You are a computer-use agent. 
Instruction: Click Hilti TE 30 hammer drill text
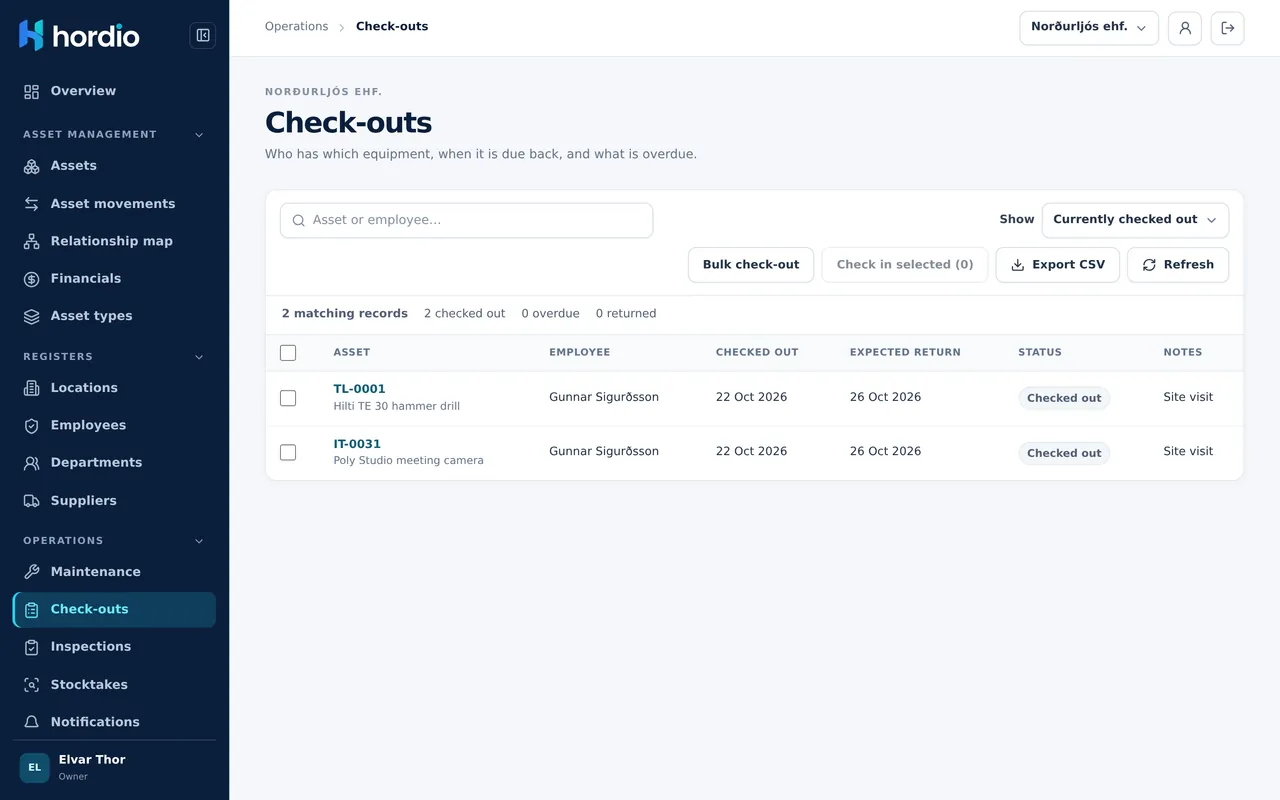point(396,407)
